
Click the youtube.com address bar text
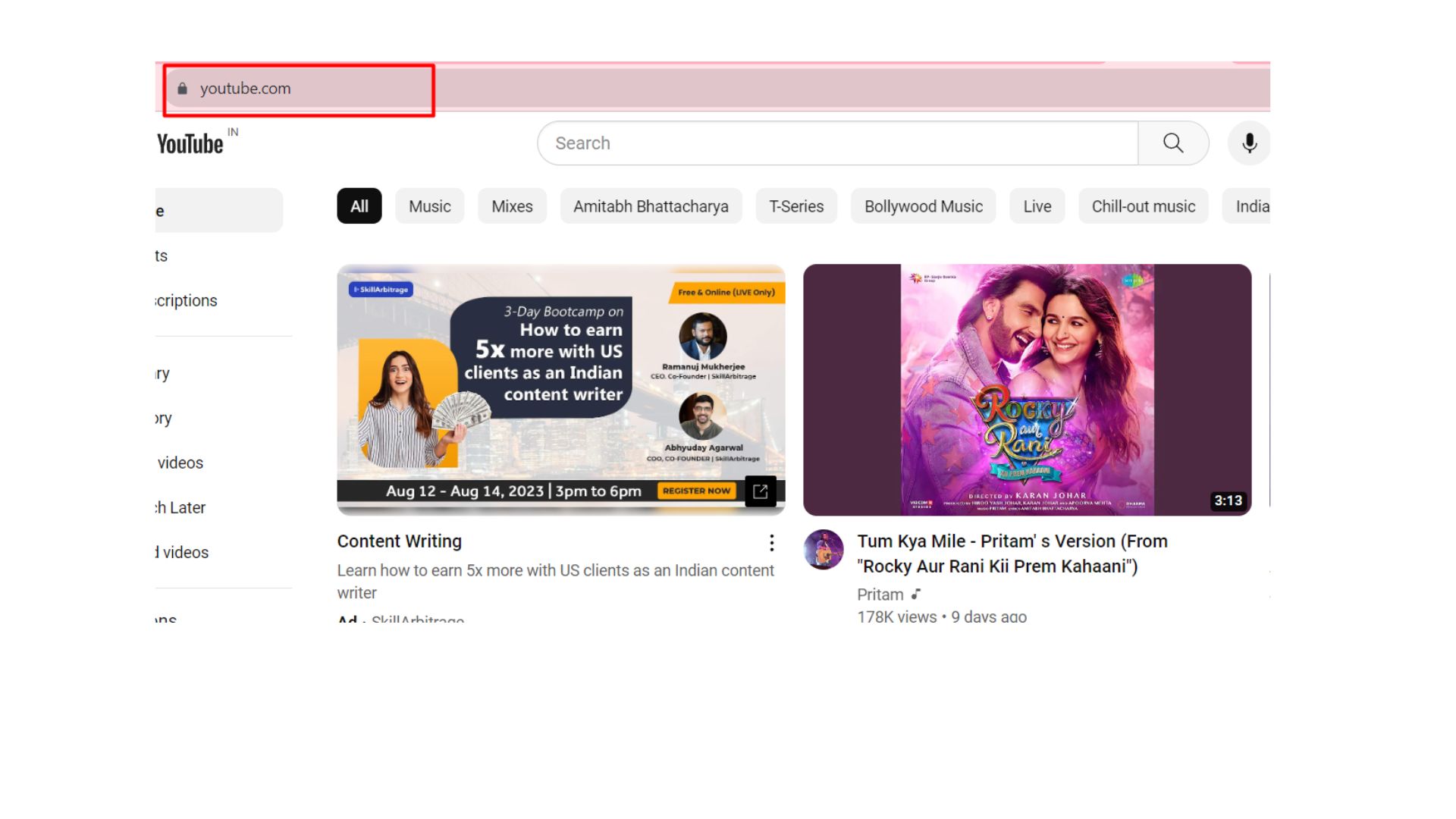[245, 89]
